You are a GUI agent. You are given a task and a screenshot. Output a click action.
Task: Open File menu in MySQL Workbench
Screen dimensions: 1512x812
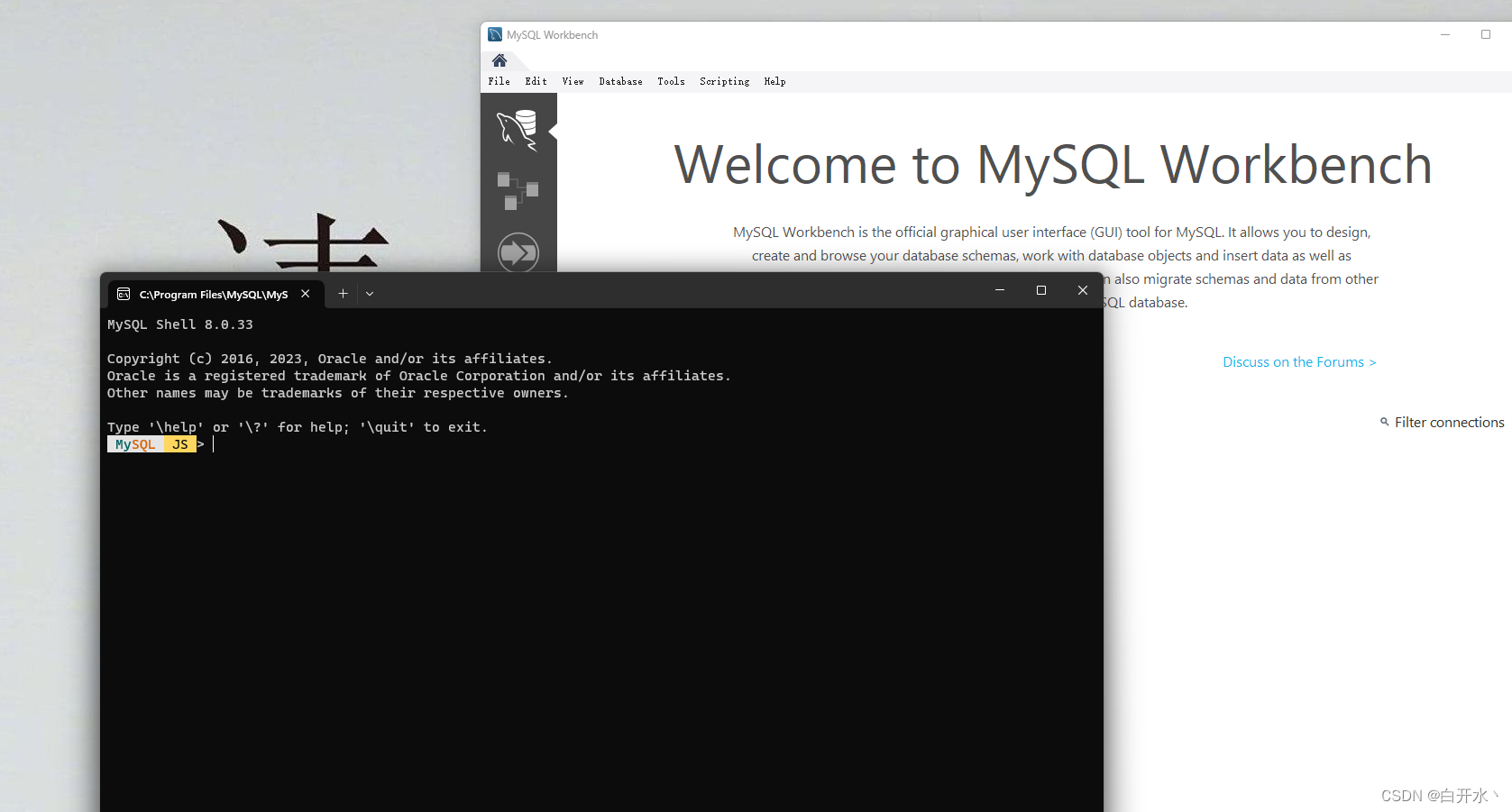click(499, 81)
